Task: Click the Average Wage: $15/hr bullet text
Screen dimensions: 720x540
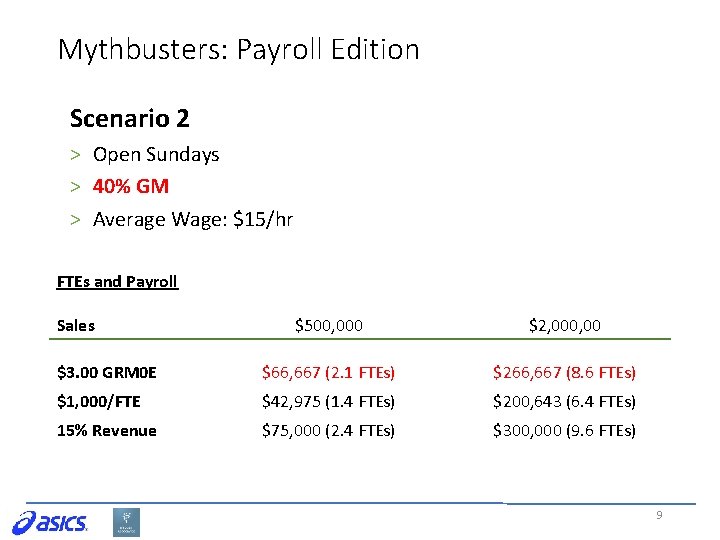Action: (x=193, y=219)
